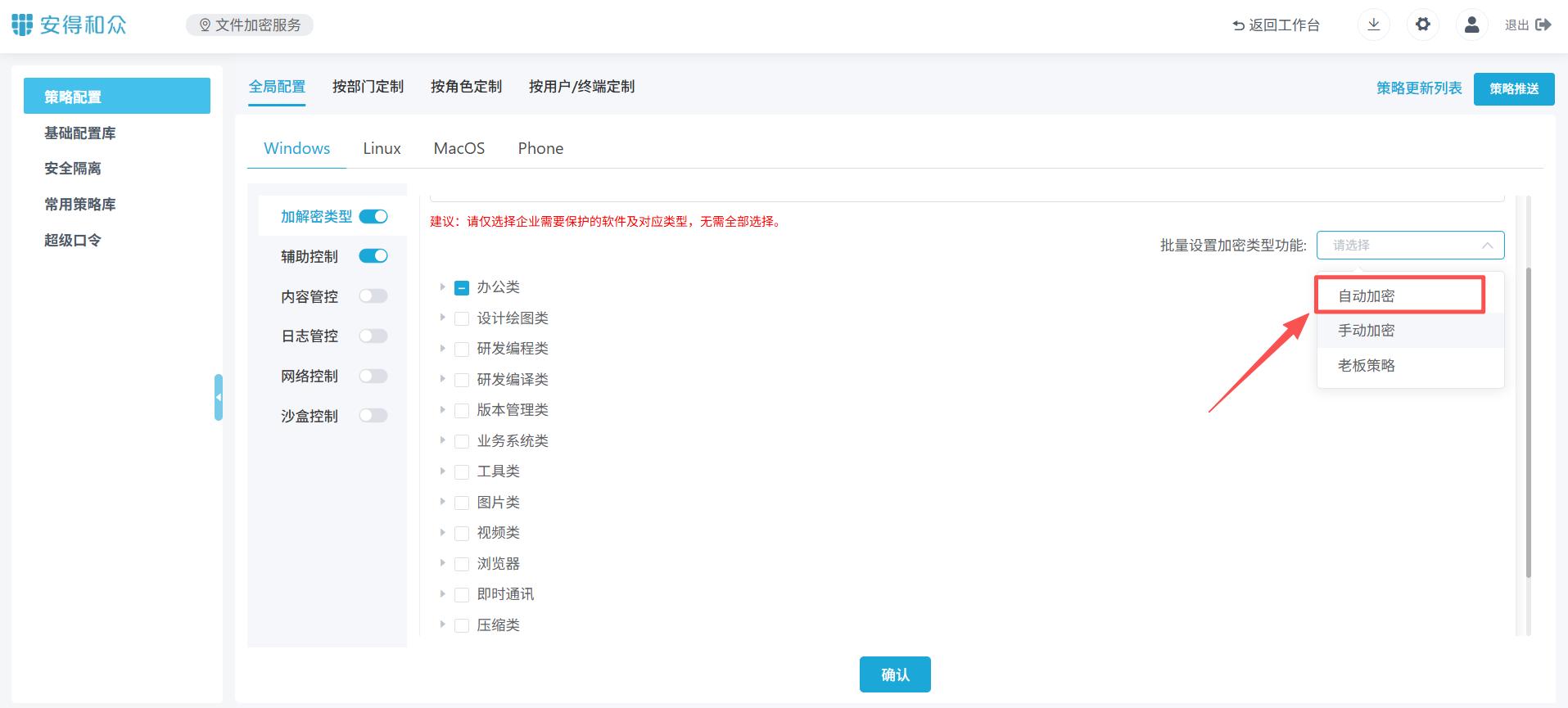Toggle the 加解密类型 switch

(373, 216)
